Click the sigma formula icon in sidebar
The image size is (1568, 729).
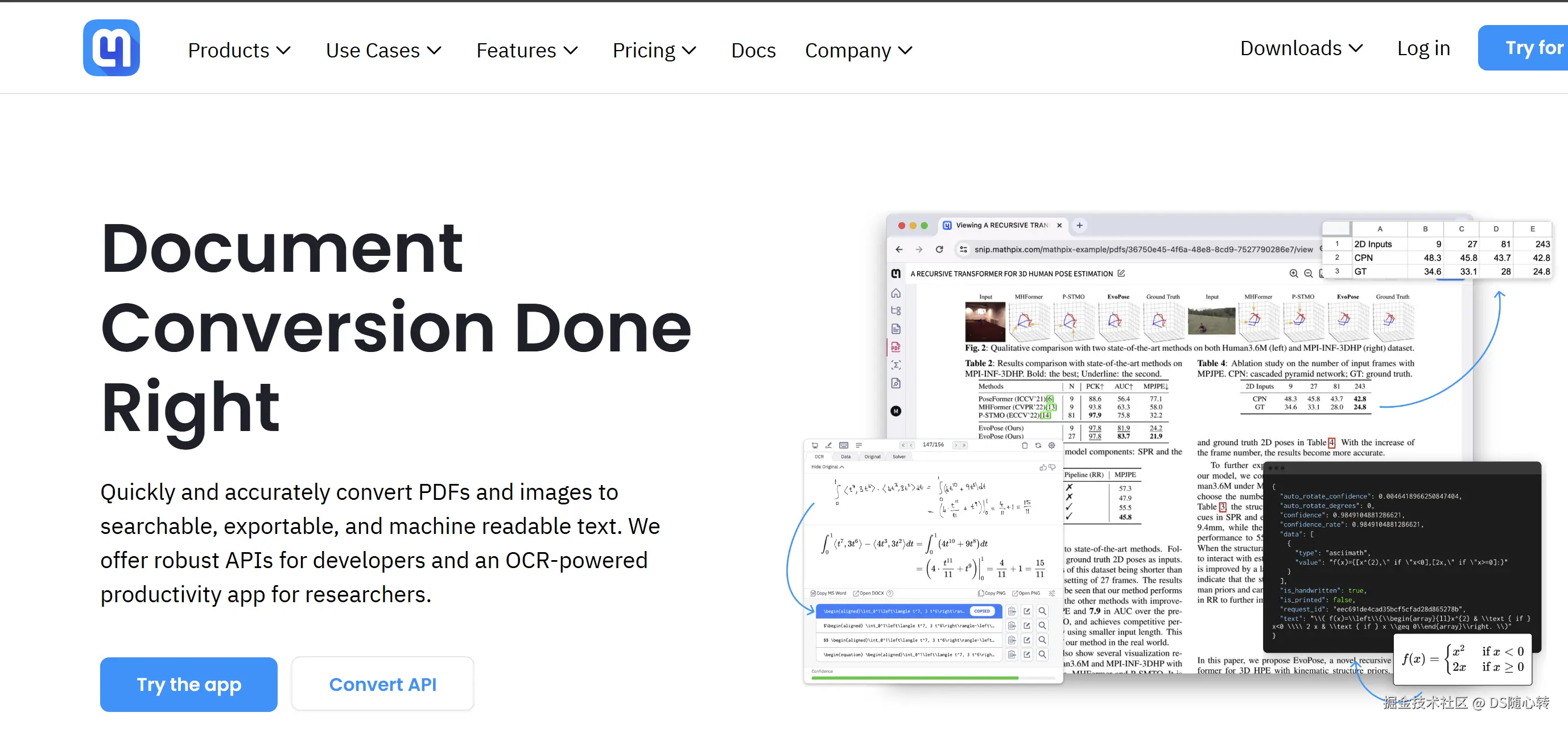point(896,365)
